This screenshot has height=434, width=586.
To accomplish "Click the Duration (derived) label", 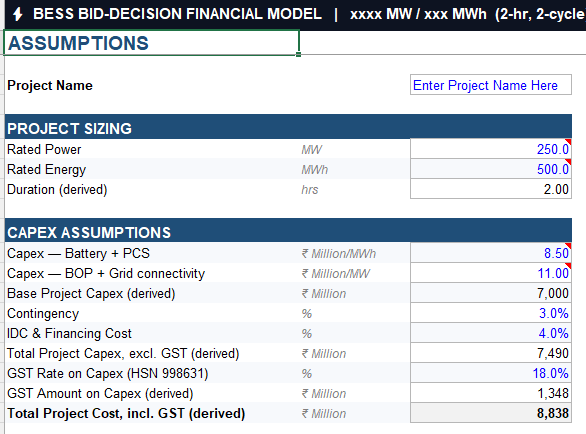I will coord(57,190).
